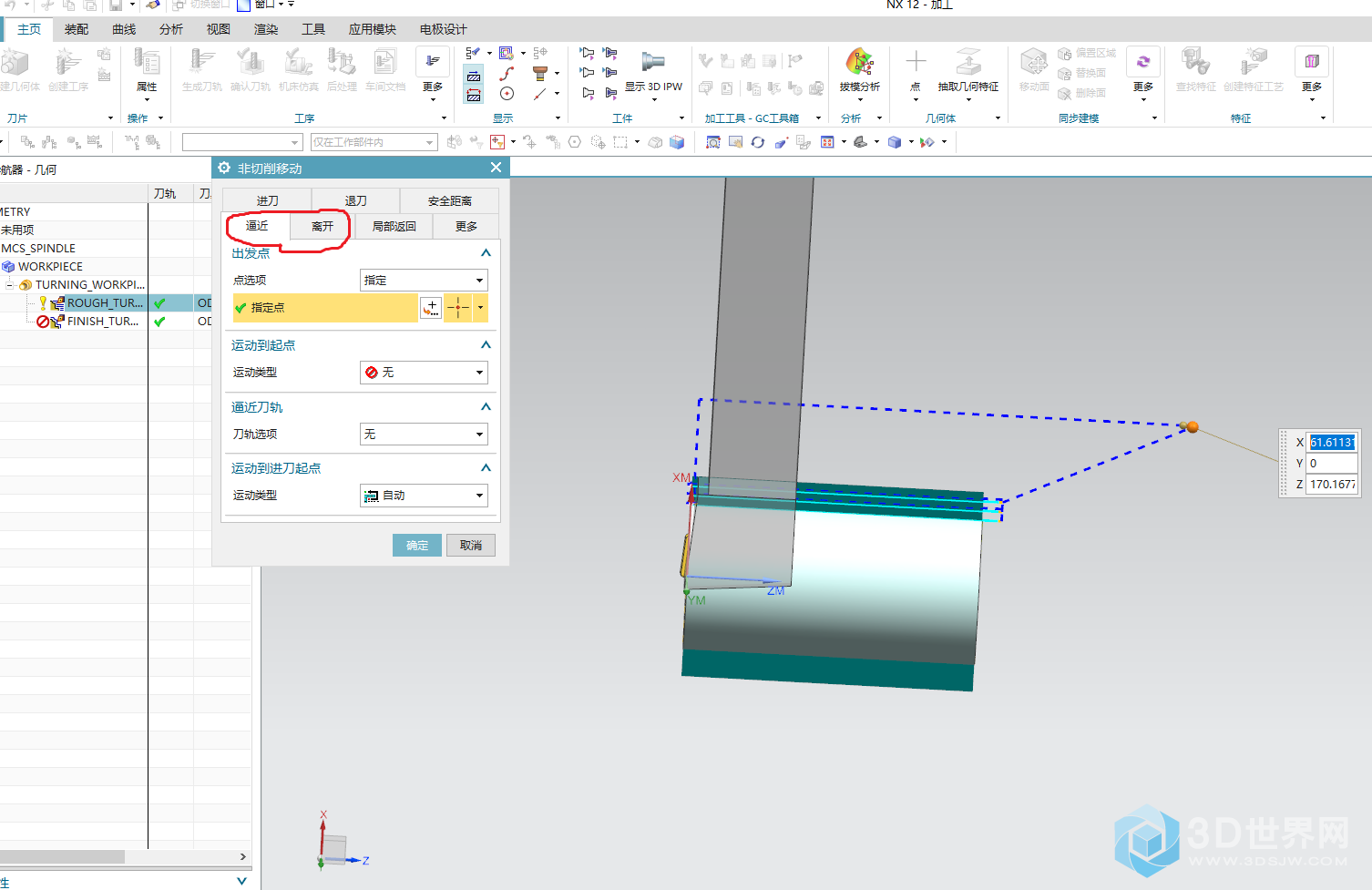Switch to the 退刀 tab

click(355, 200)
